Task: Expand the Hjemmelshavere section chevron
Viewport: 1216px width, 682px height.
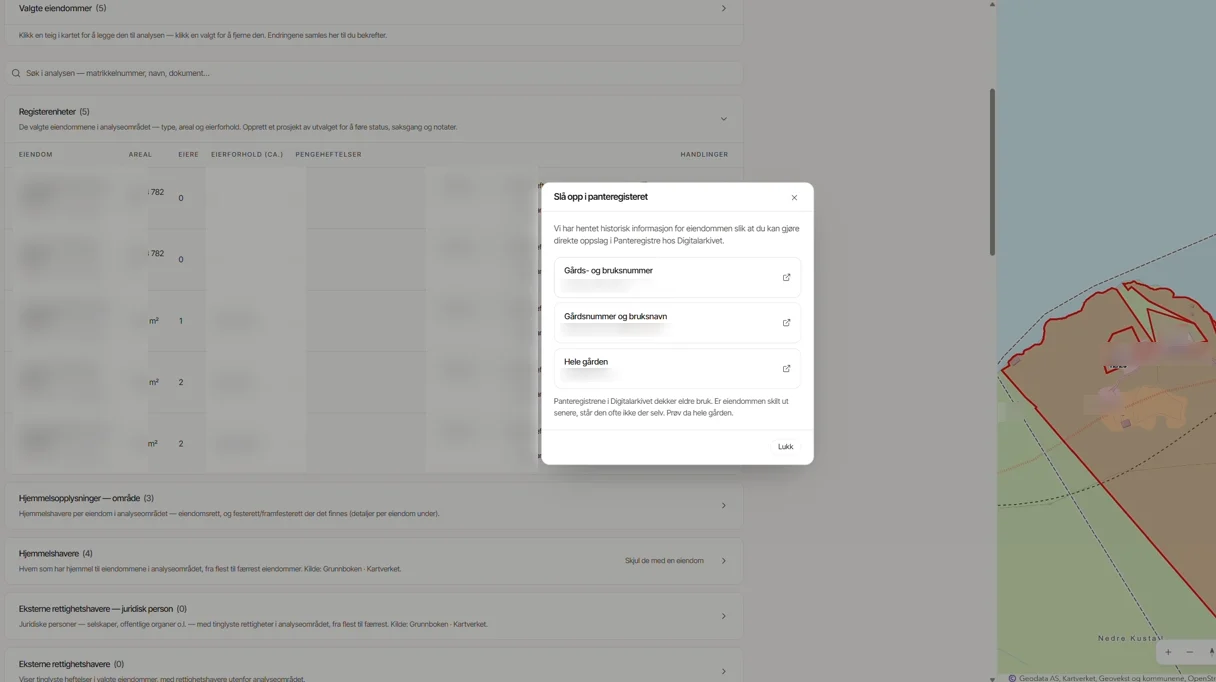Action: (x=724, y=561)
